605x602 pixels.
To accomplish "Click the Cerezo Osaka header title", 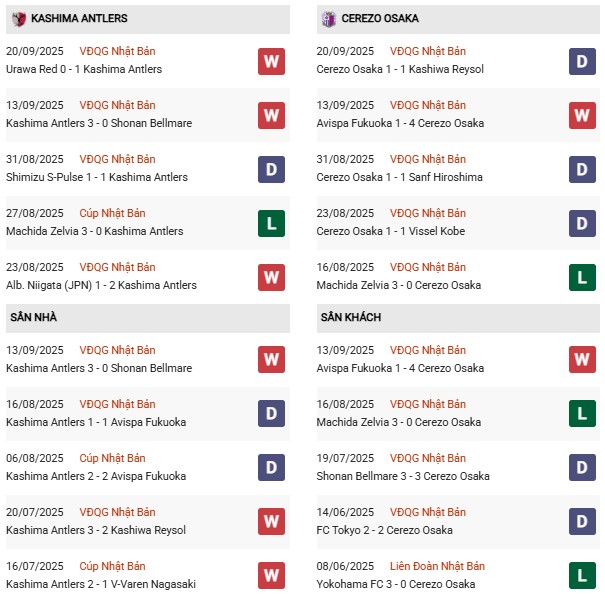I will 380,19.
